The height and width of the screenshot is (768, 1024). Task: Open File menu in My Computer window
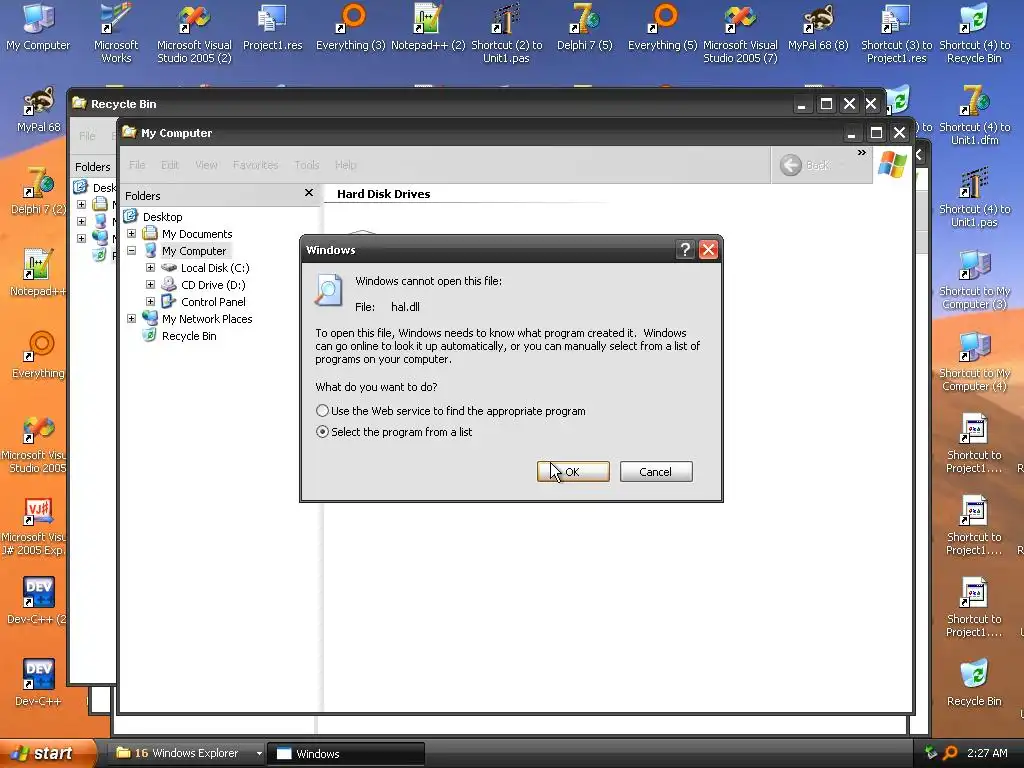(x=137, y=165)
